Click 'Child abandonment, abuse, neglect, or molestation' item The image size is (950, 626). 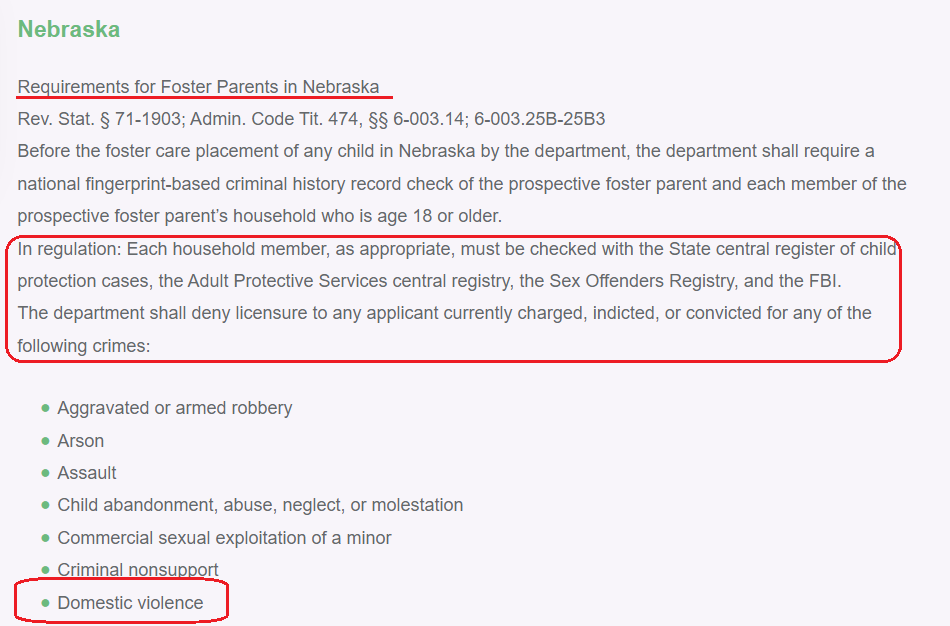(260, 505)
